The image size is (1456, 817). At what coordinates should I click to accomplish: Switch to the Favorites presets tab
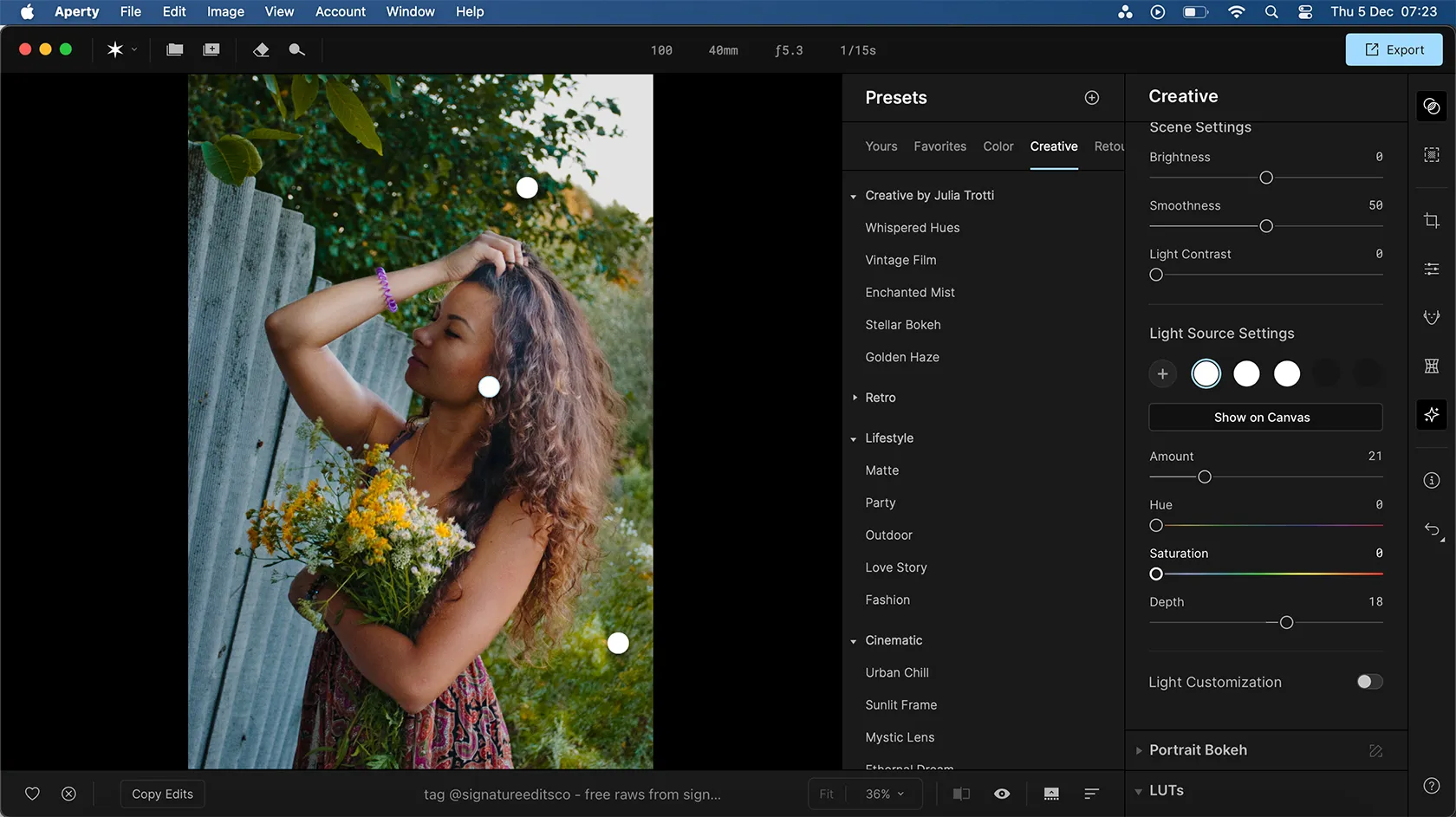(x=939, y=146)
